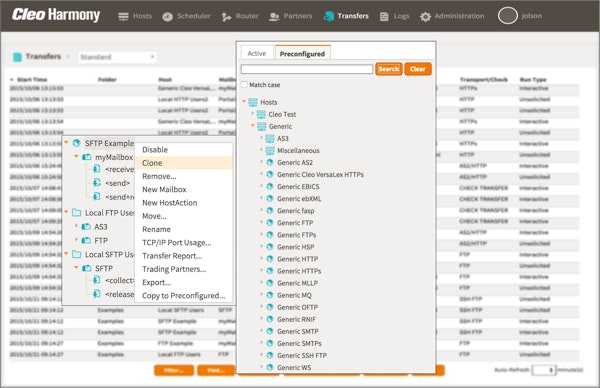Open the Router icon

pos(226,16)
